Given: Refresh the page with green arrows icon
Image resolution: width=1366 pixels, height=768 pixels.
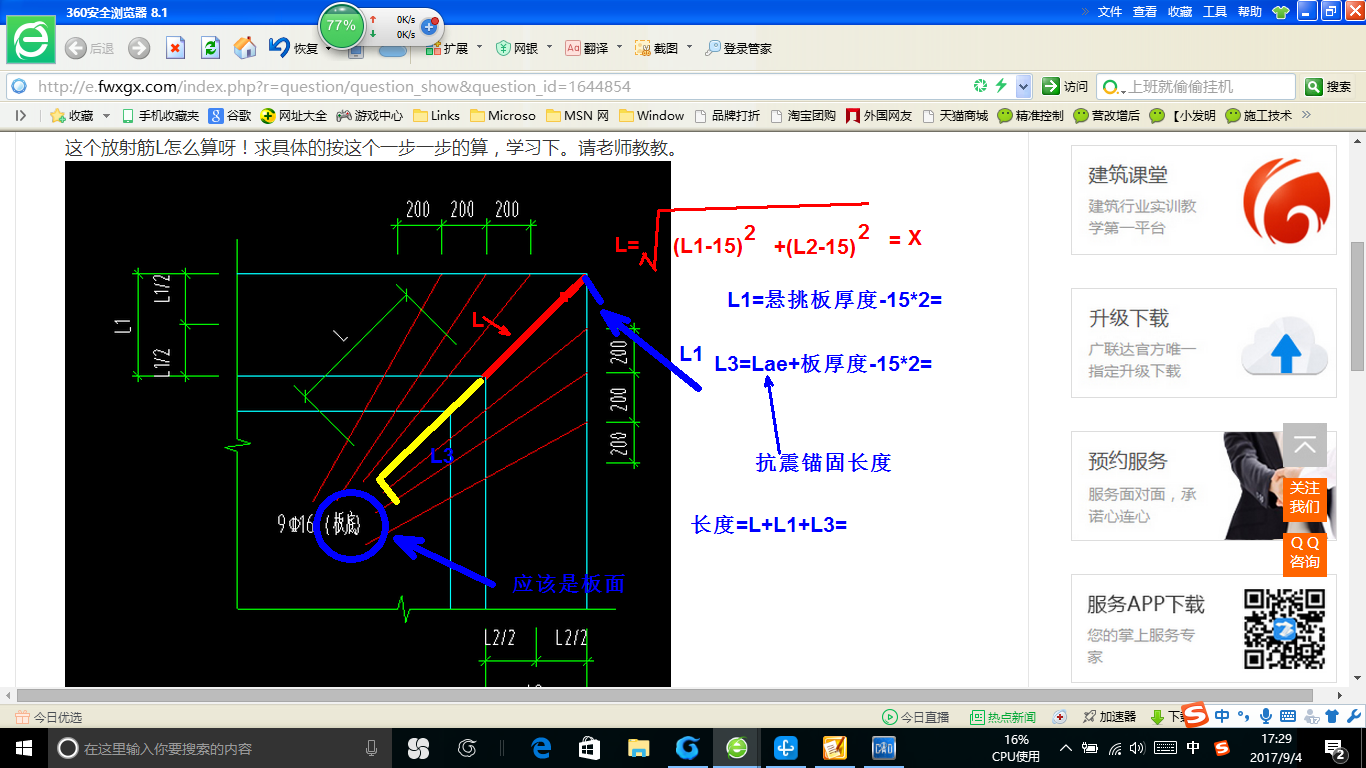Looking at the screenshot, I should coord(210,48).
